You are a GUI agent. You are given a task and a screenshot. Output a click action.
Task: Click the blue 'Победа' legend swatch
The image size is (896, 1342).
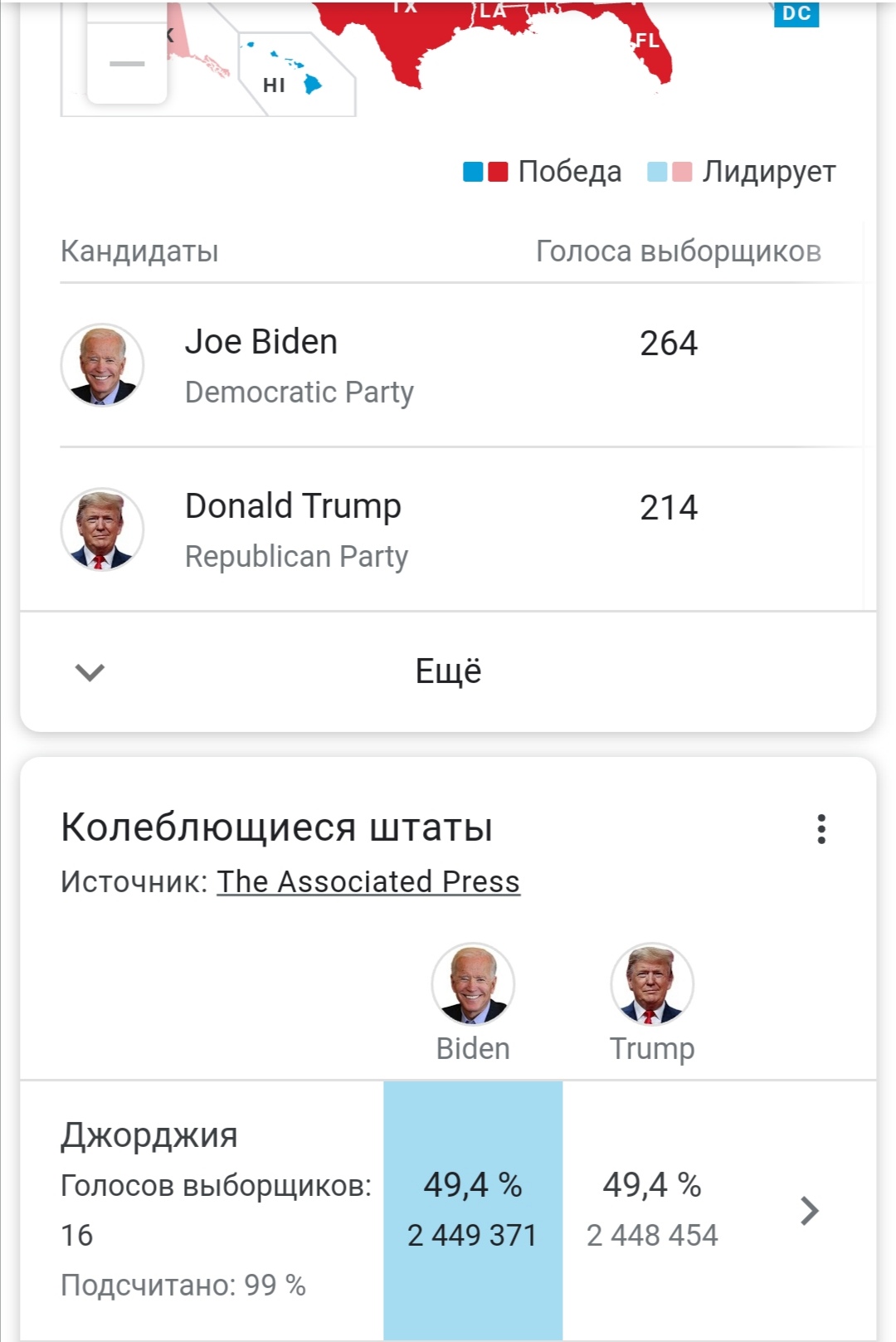[x=473, y=172]
